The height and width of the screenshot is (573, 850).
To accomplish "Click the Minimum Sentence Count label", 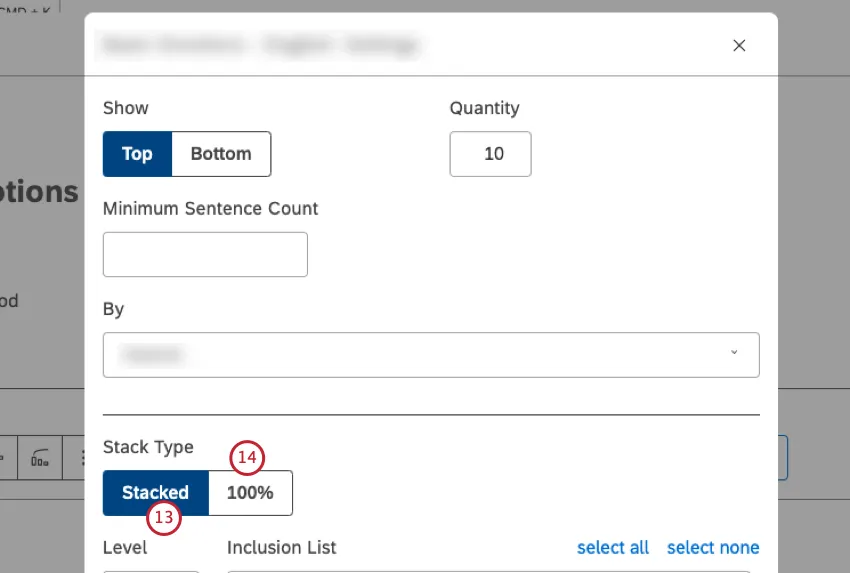I will (x=210, y=209).
